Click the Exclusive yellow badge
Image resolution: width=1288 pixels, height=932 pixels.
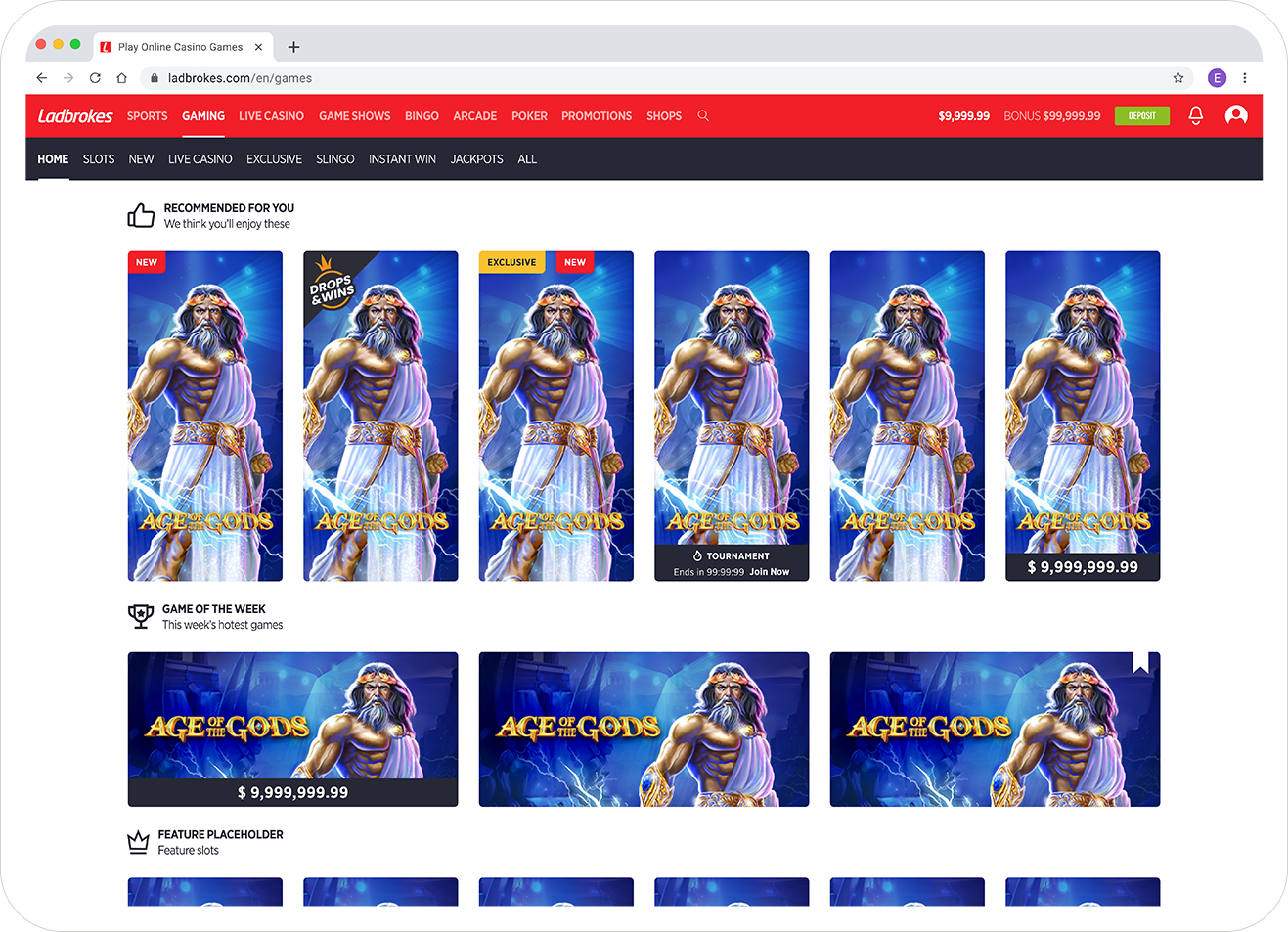pyautogui.click(x=511, y=262)
